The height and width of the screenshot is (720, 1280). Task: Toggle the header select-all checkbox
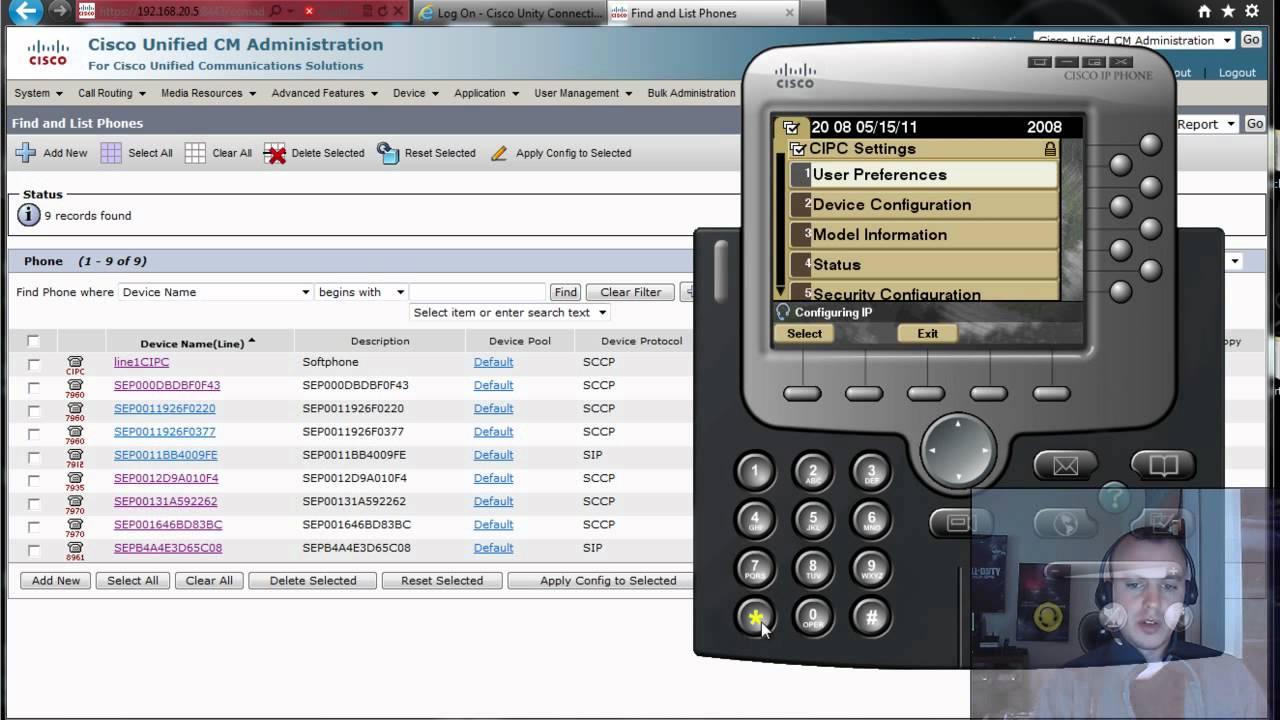(34, 341)
